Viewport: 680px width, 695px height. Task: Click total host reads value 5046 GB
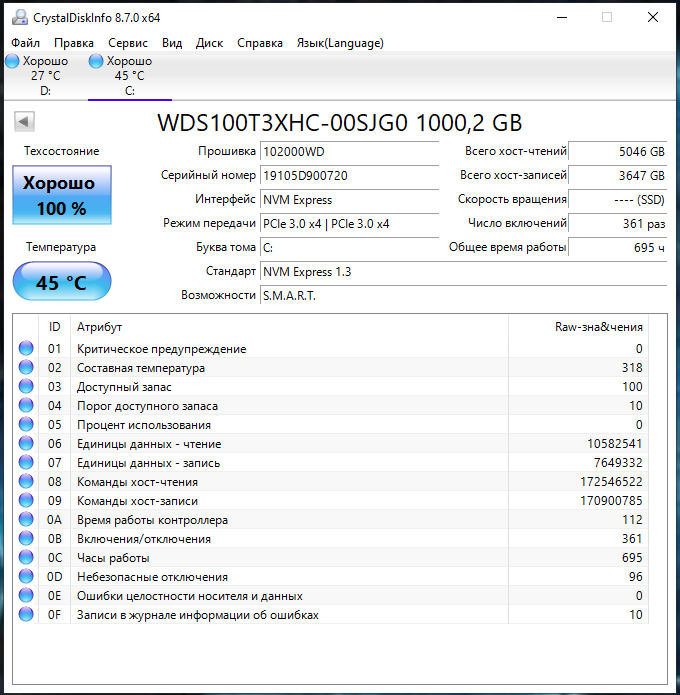tap(617, 152)
